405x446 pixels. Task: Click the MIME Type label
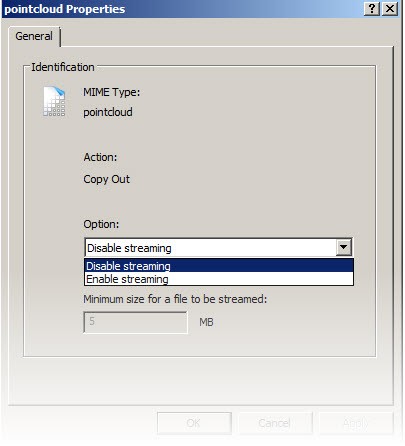click(x=112, y=92)
